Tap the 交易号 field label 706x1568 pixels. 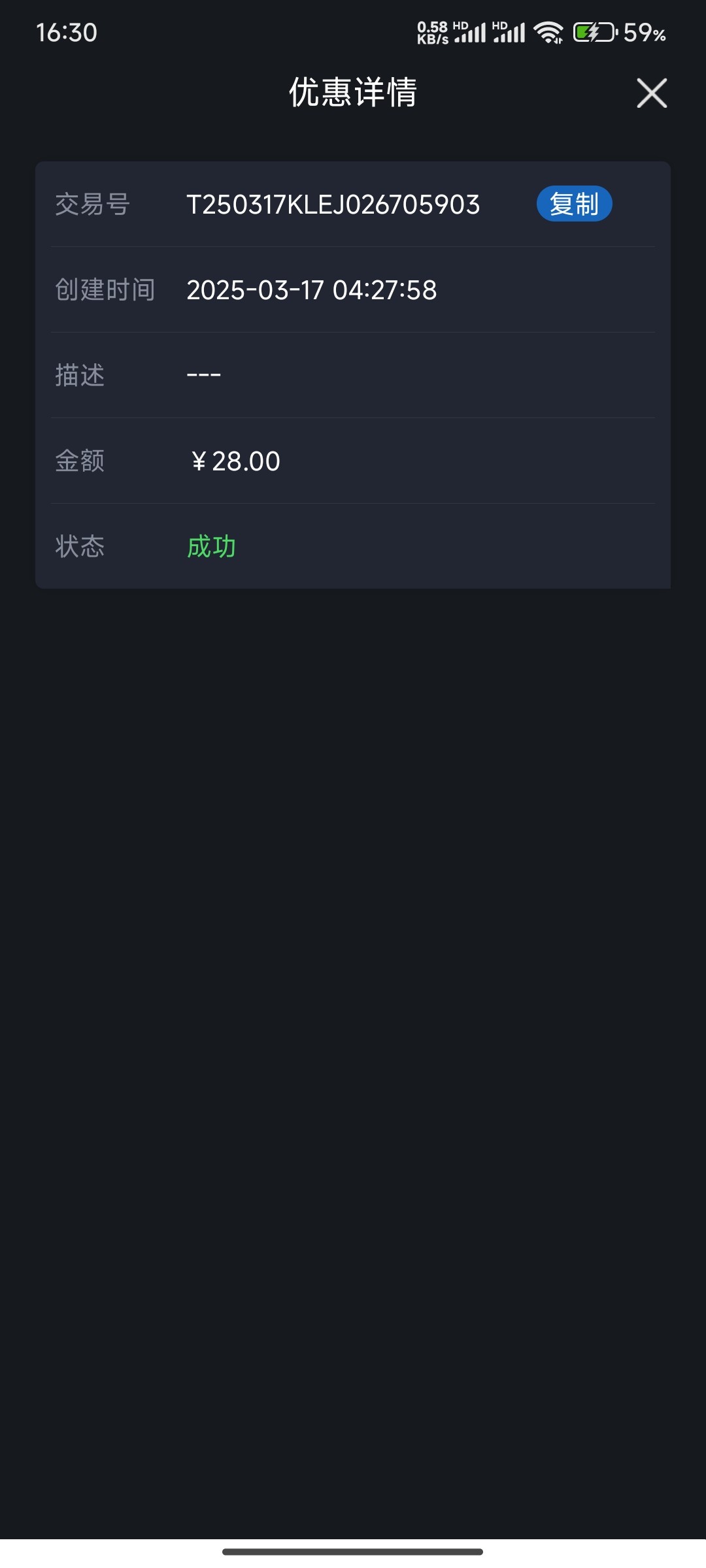pos(93,204)
